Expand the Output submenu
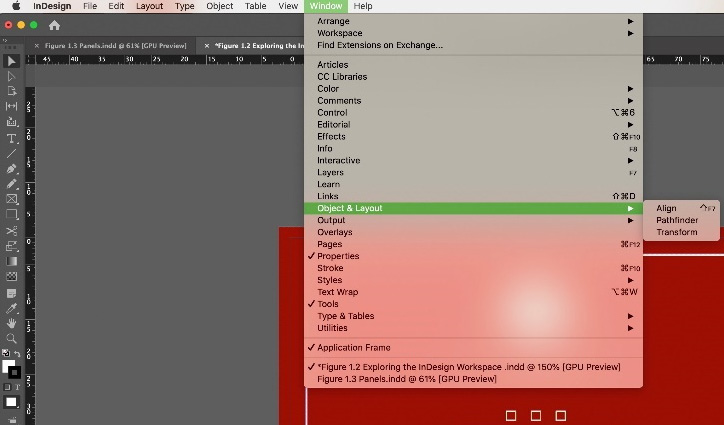The height and width of the screenshot is (425, 724). tap(473, 220)
